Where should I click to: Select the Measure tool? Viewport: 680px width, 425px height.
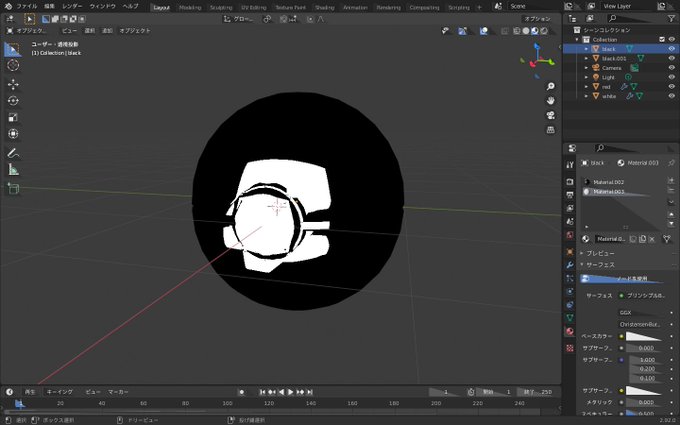(x=13, y=170)
